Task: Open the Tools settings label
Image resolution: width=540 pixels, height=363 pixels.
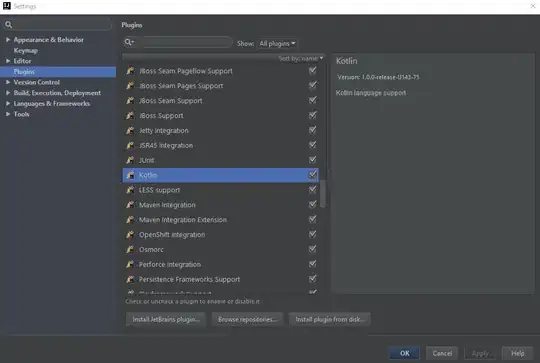Action: coord(21,114)
